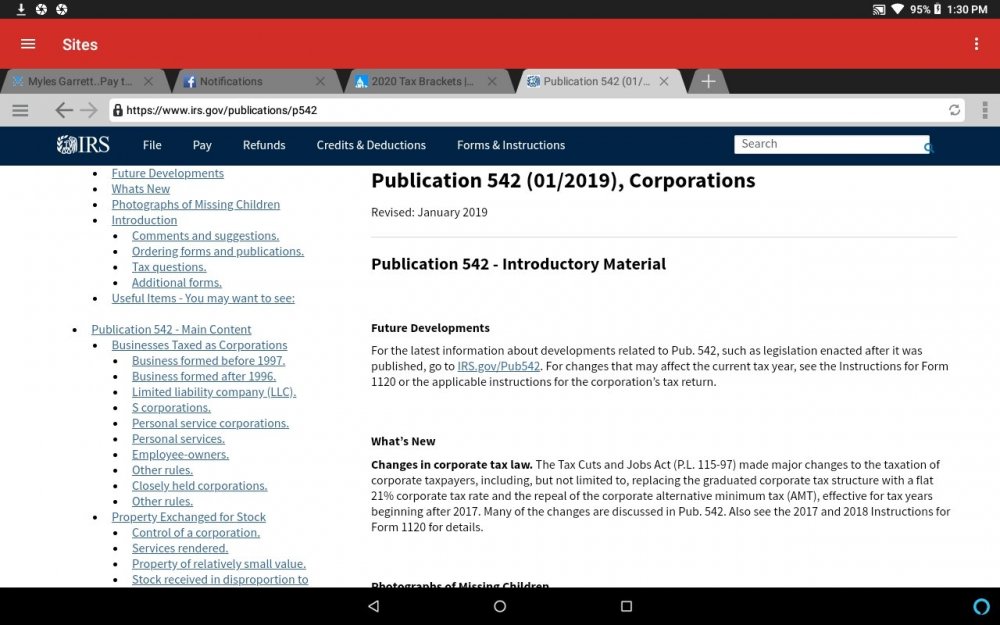
Task: Select the Publication 542 tab
Action: 596,82
